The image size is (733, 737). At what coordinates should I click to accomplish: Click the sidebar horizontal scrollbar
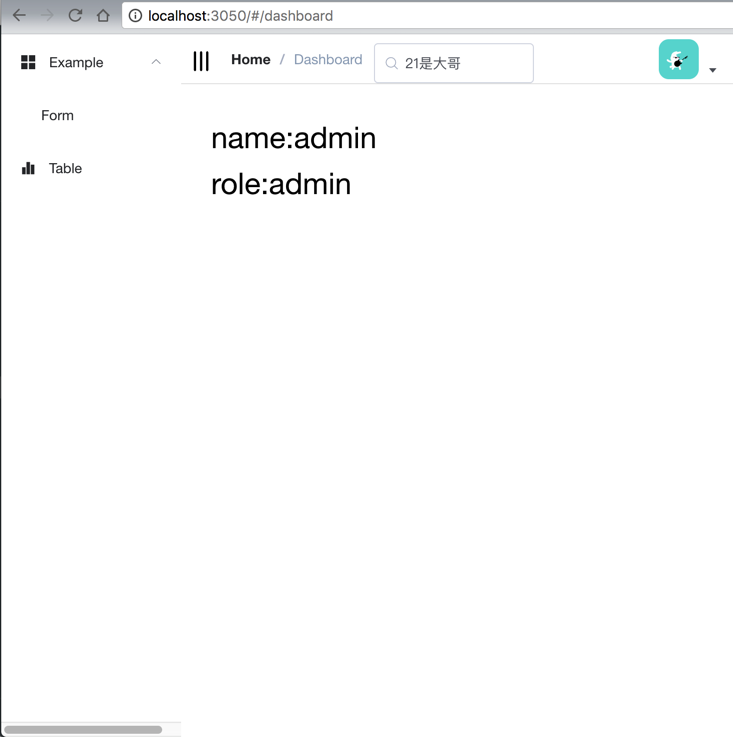pos(83,729)
